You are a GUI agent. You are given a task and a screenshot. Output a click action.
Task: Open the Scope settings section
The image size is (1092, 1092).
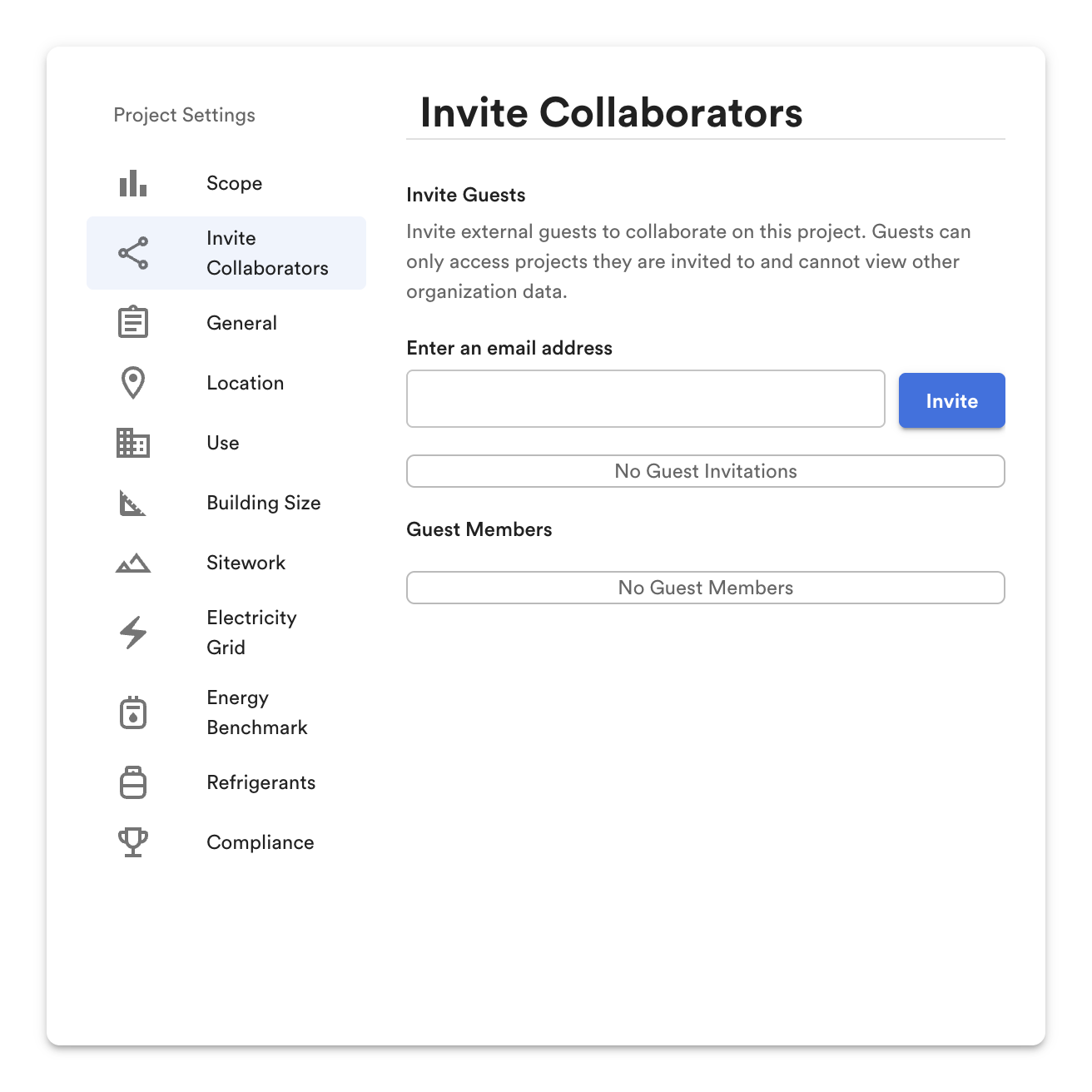226,183
